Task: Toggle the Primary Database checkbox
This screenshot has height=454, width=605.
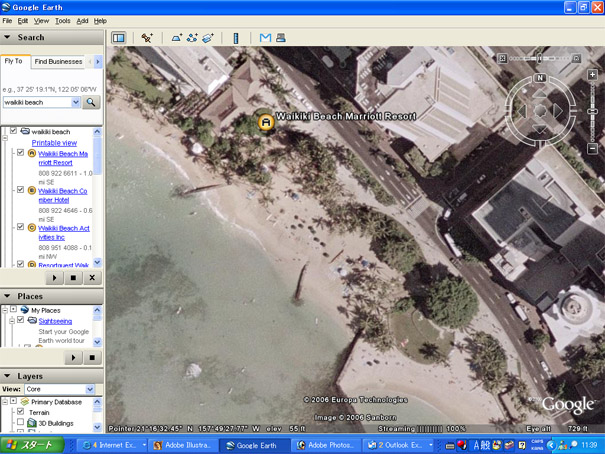Action: pos(14,401)
